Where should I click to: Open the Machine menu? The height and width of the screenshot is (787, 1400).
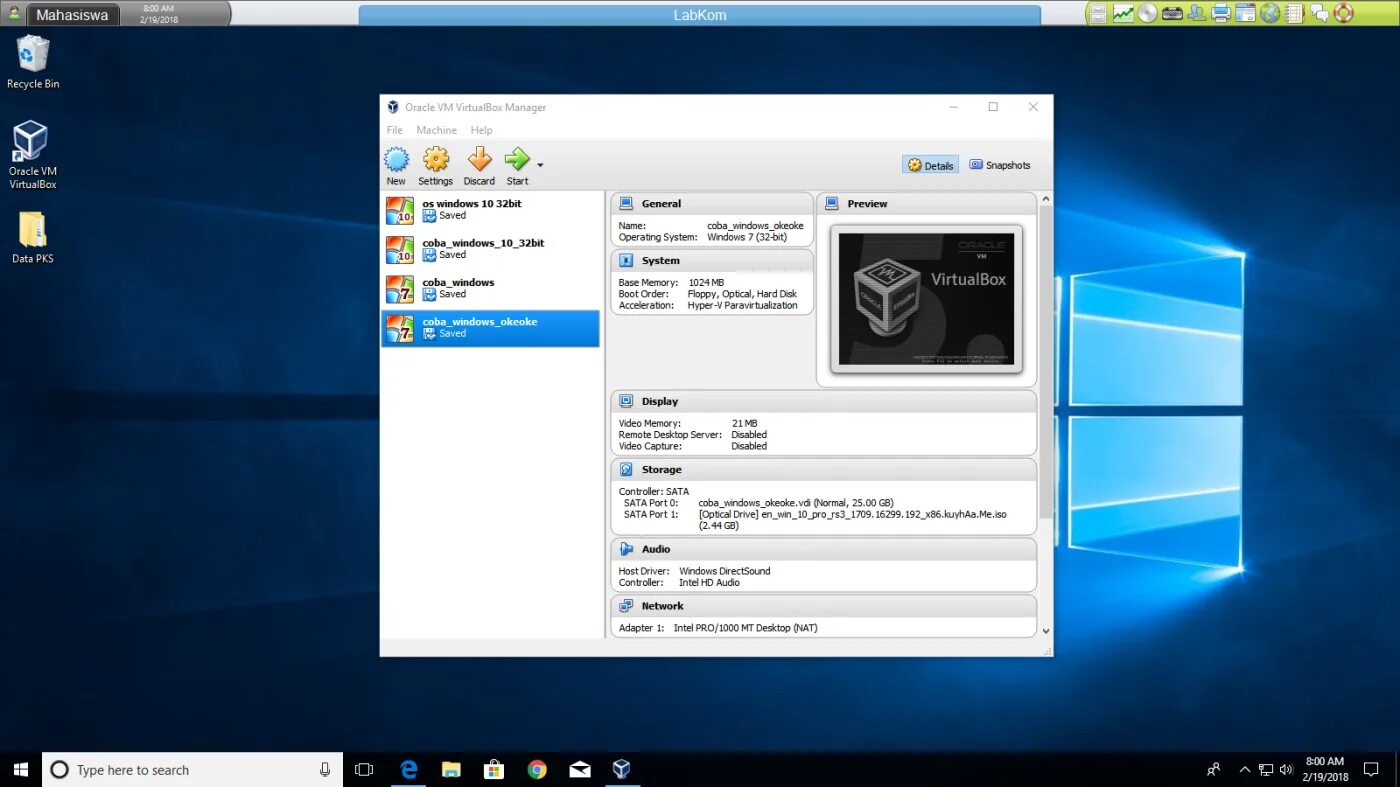click(436, 130)
